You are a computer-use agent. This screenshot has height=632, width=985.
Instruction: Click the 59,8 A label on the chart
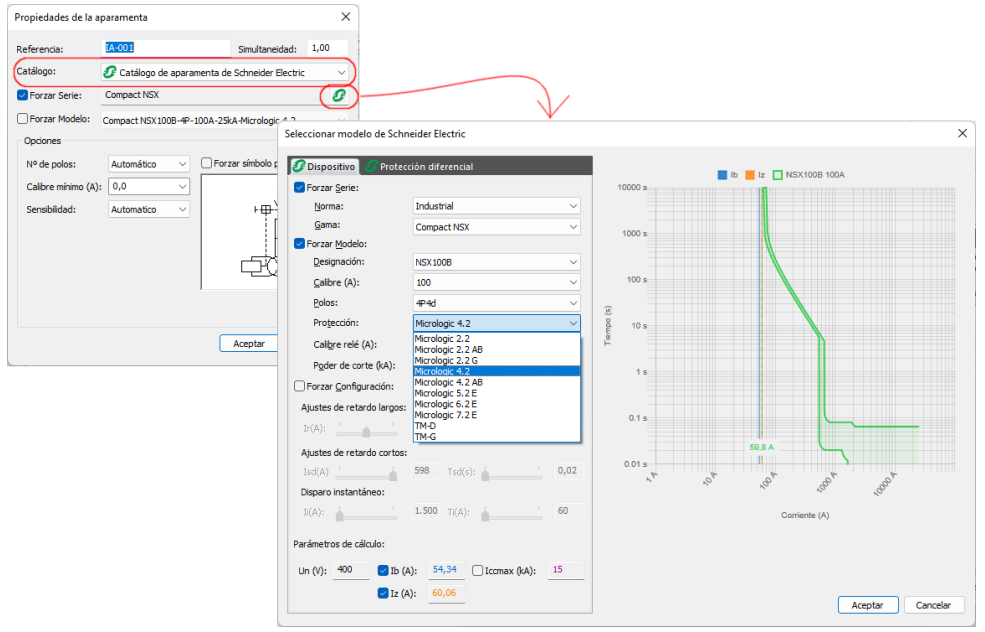click(x=761, y=447)
